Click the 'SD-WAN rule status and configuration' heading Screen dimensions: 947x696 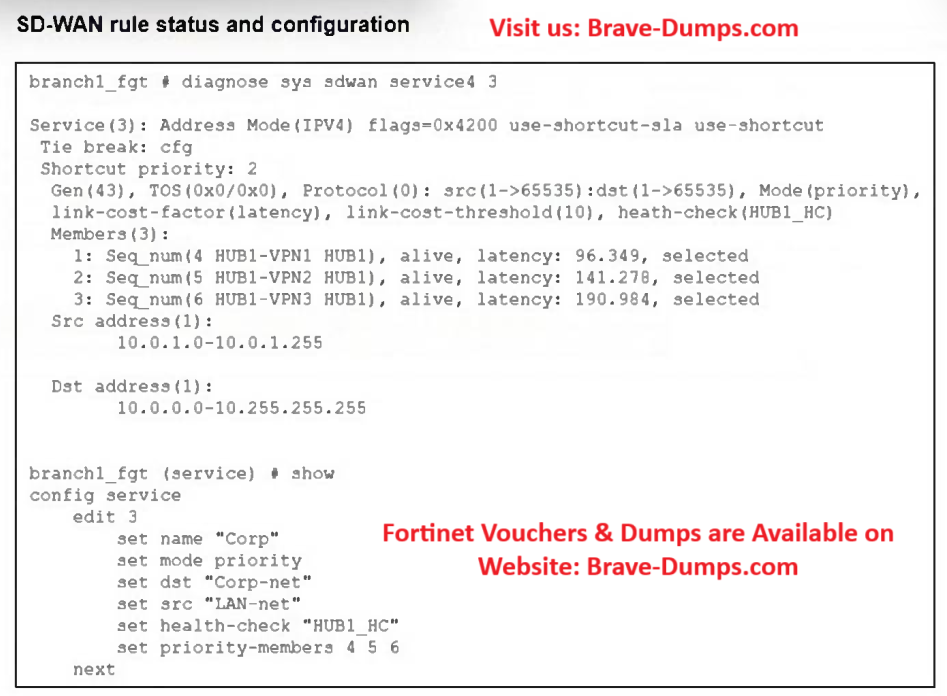[213, 24]
